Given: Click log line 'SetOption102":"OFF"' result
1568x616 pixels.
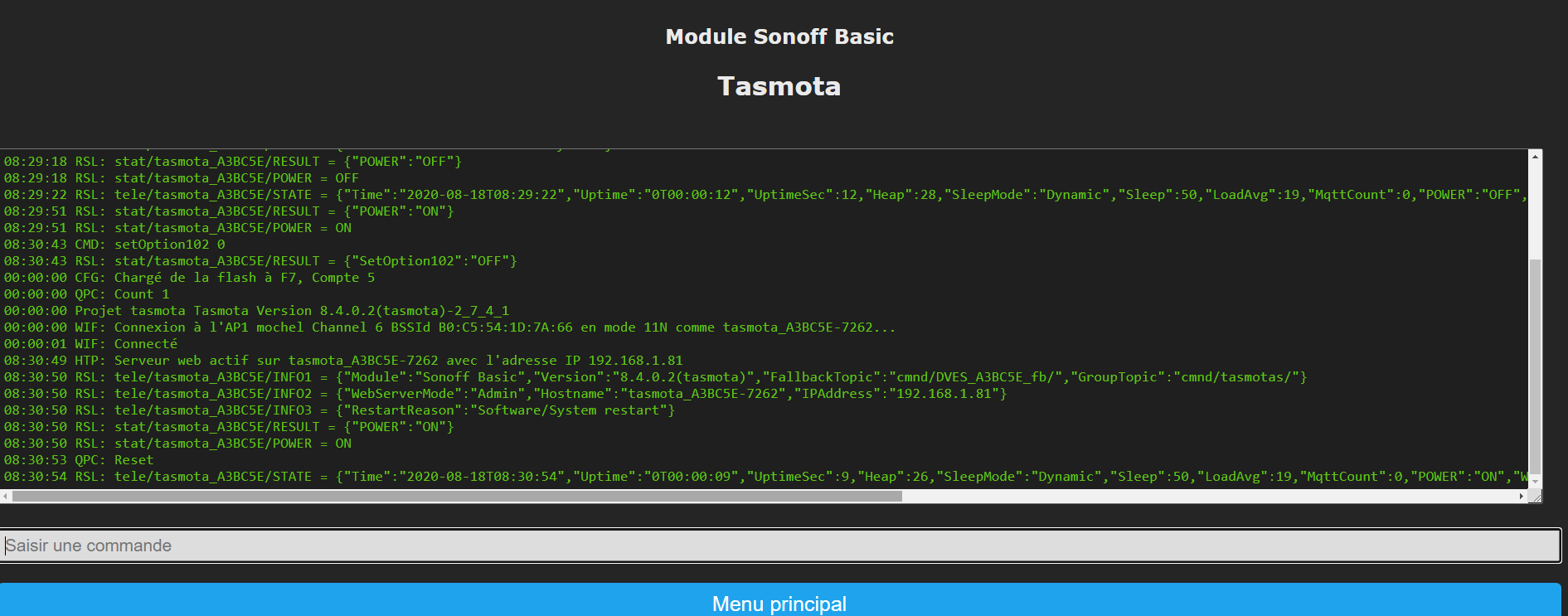Looking at the screenshot, I should (260, 260).
